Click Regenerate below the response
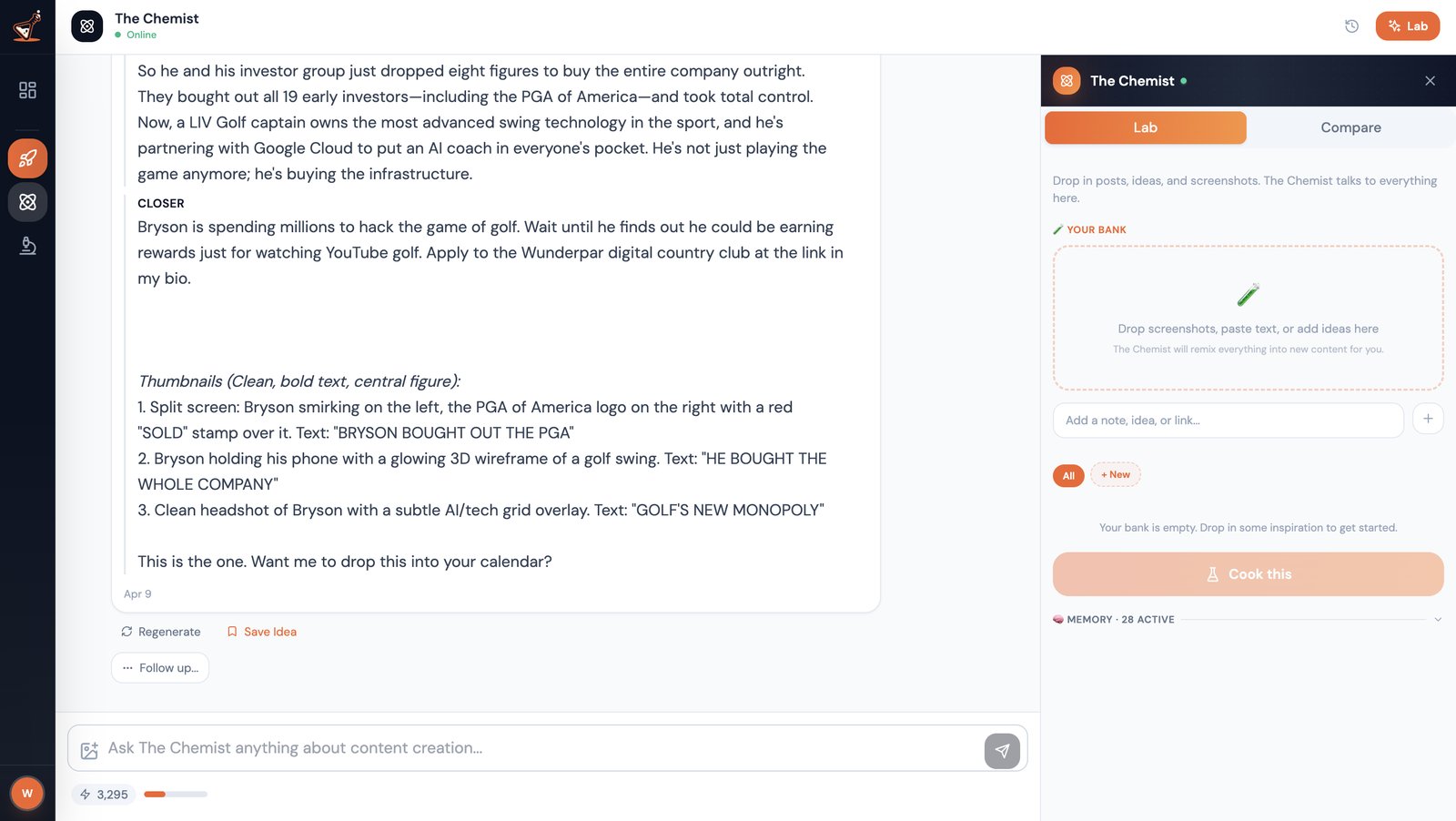 [161, 632]
